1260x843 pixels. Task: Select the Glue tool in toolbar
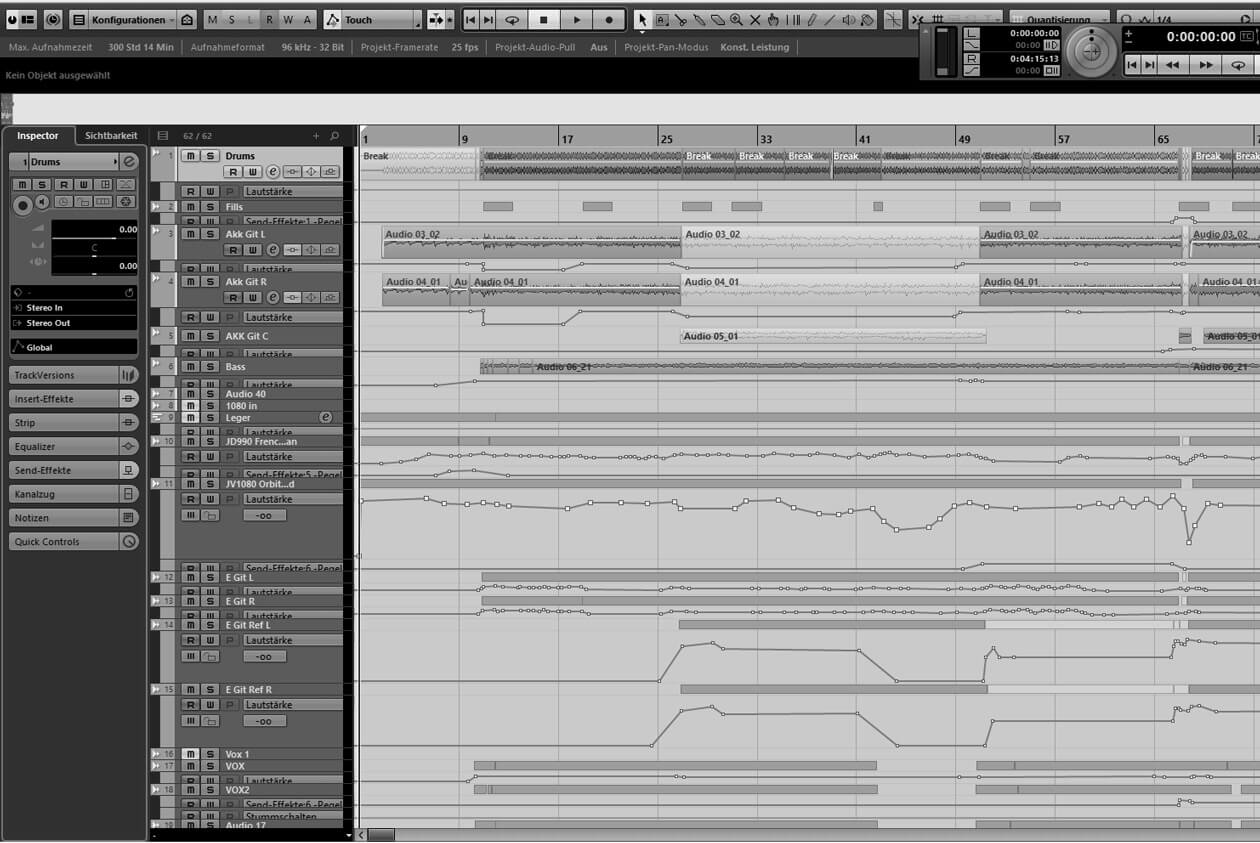pos(698,20)
